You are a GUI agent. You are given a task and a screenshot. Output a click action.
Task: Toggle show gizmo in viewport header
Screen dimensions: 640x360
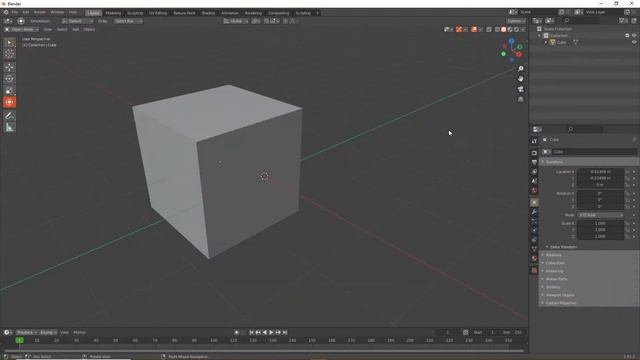click(459, 29)
